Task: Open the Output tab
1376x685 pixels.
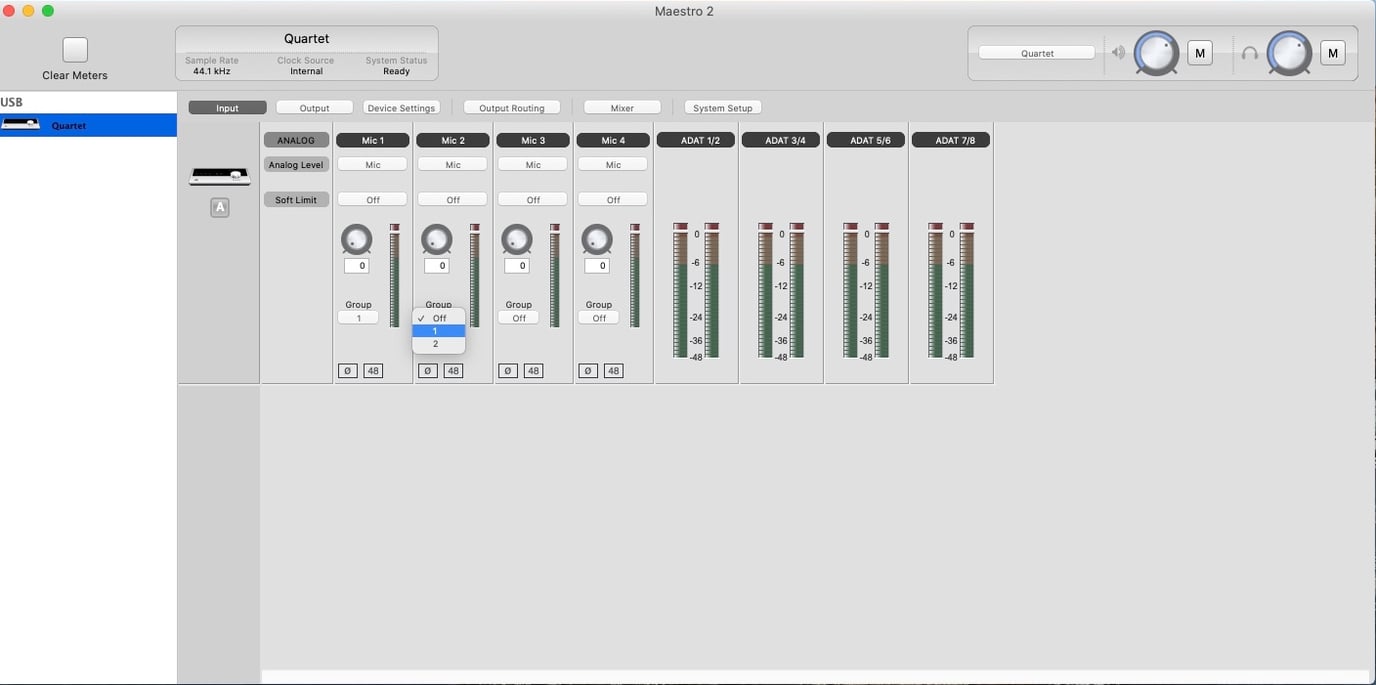Action: click(314, 108)
